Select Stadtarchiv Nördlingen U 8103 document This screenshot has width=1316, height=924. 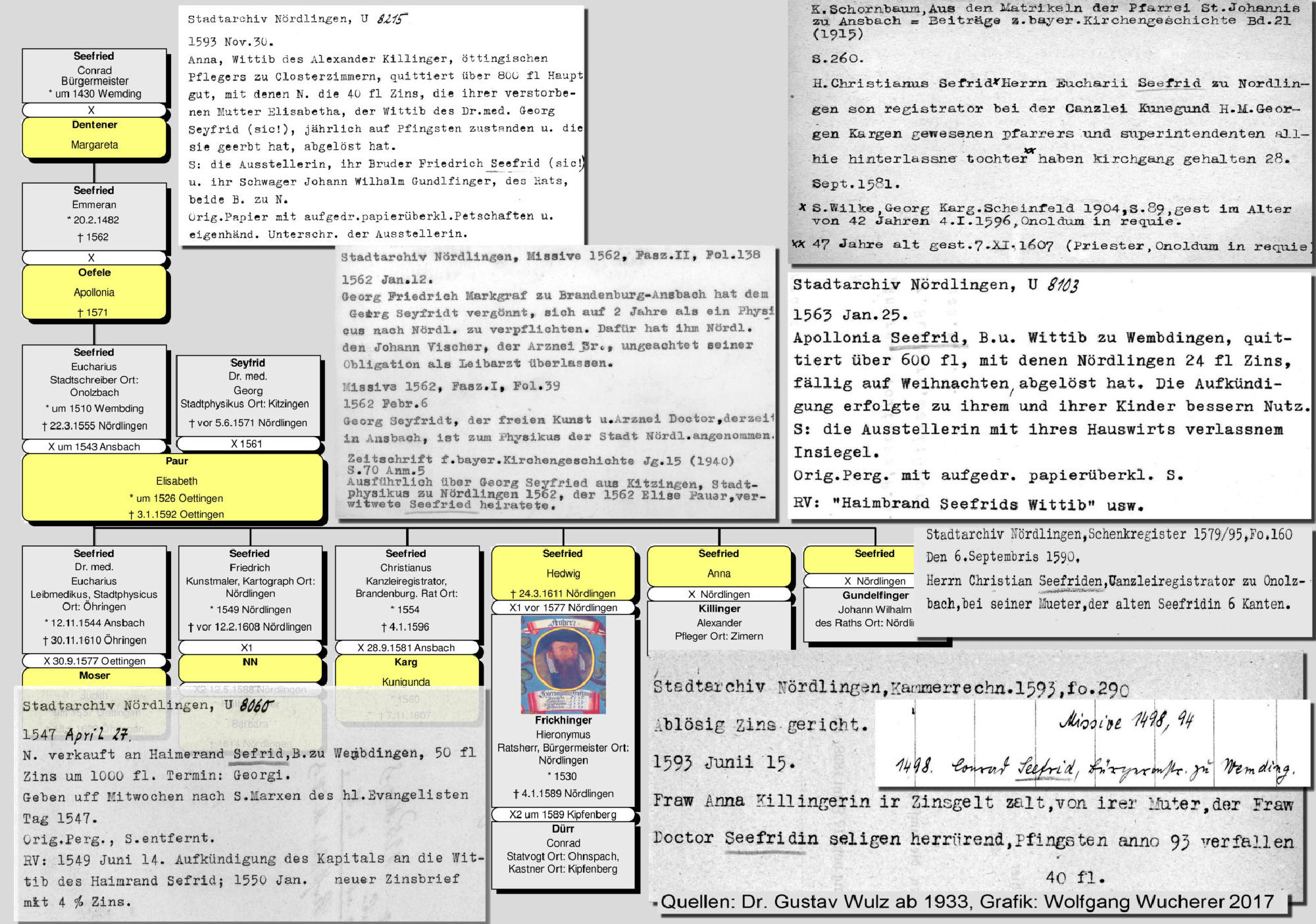point(1049,395)
